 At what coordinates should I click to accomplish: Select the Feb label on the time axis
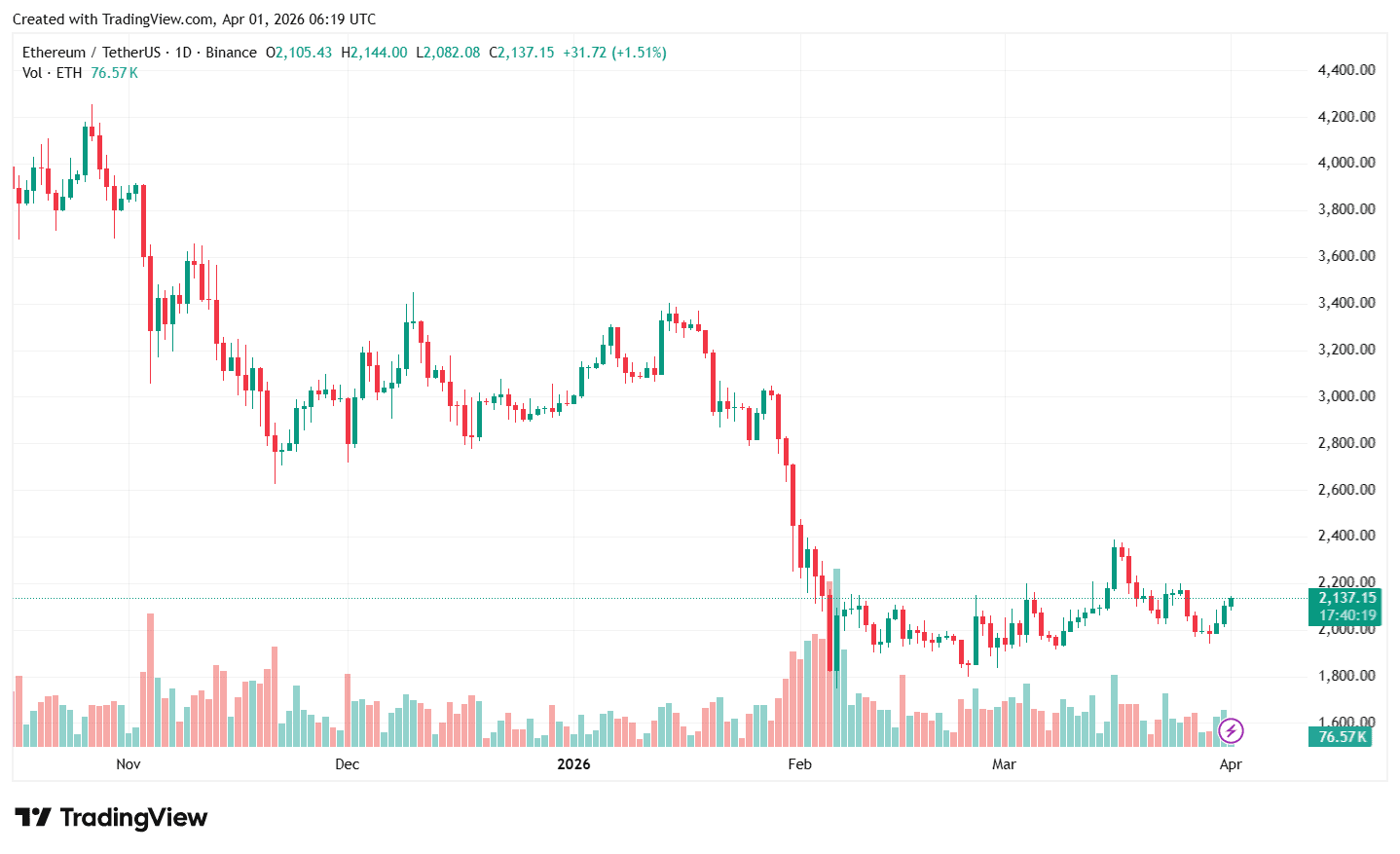click(x=799, y=764)
